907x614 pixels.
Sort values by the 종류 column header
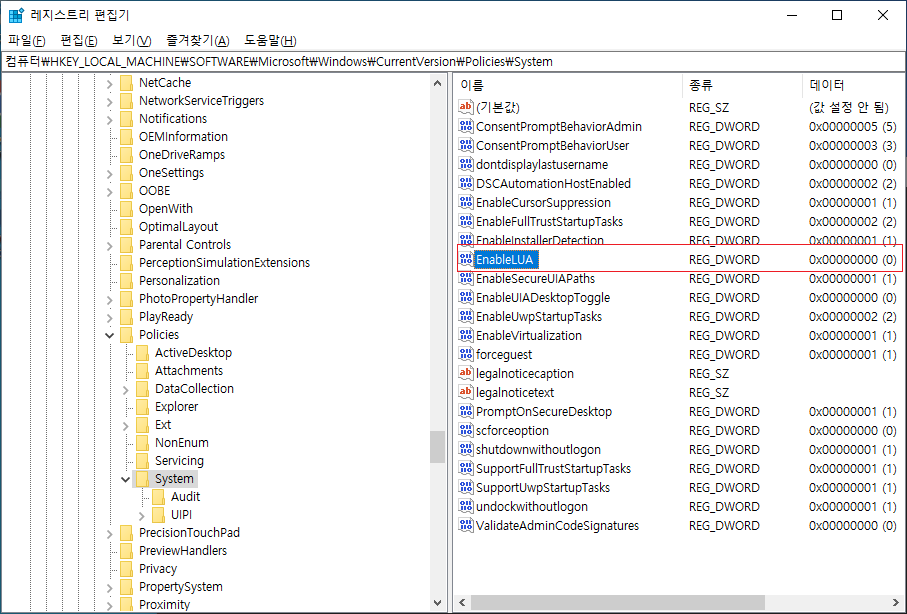tap(742, 86)
